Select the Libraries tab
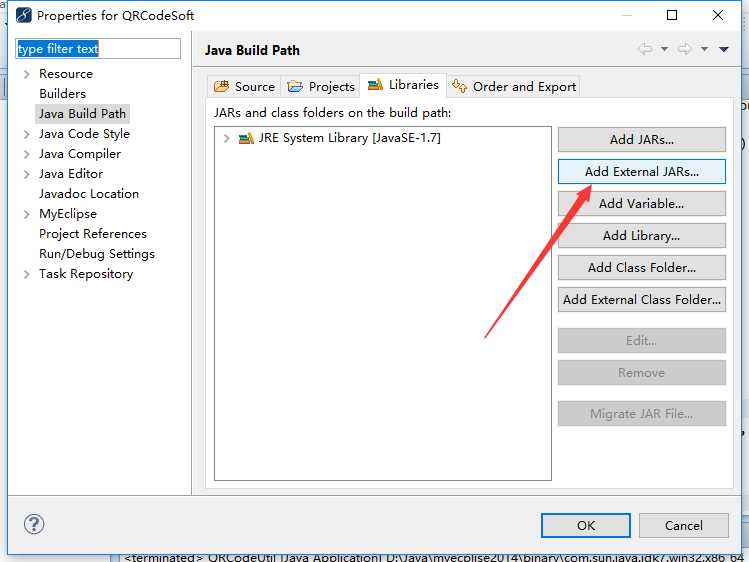This screenshot has width=749, height=562. (403, 85)
